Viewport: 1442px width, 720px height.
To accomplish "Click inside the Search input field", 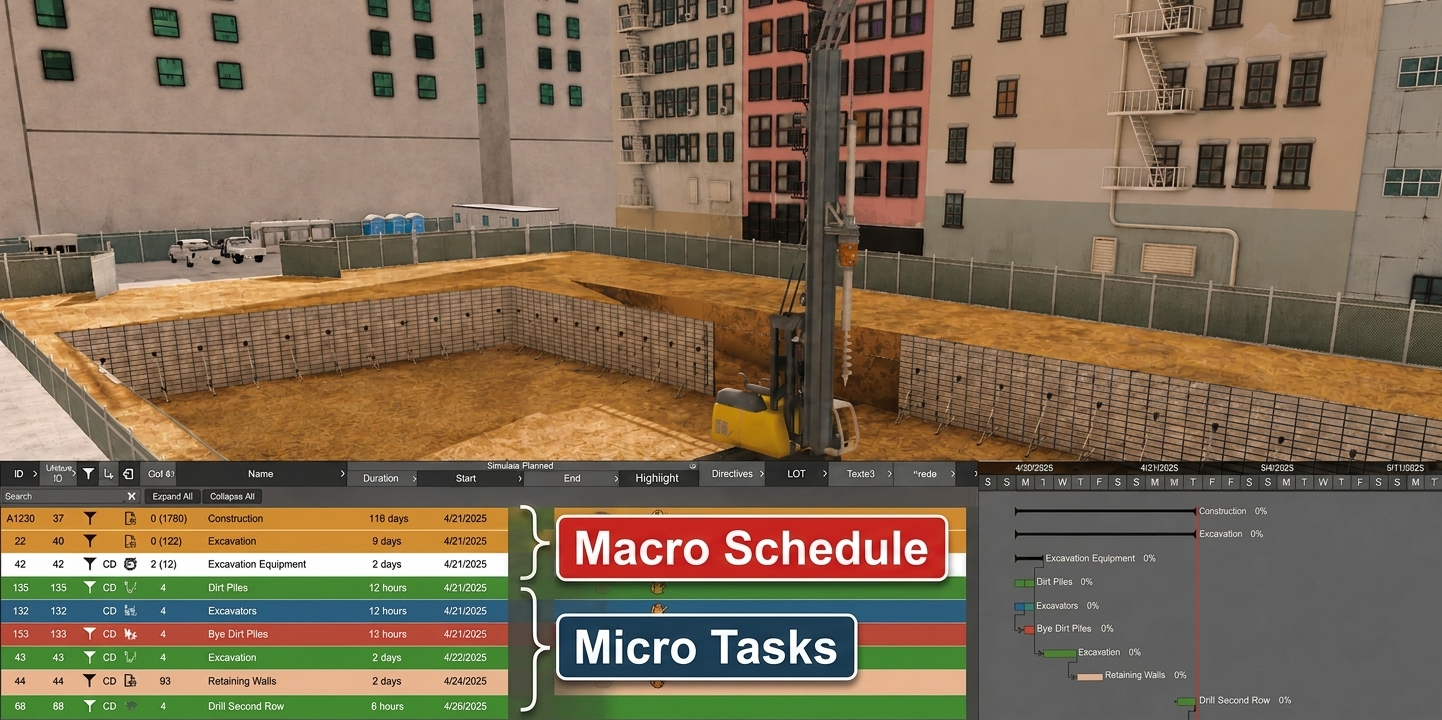I will pos(62,496).
